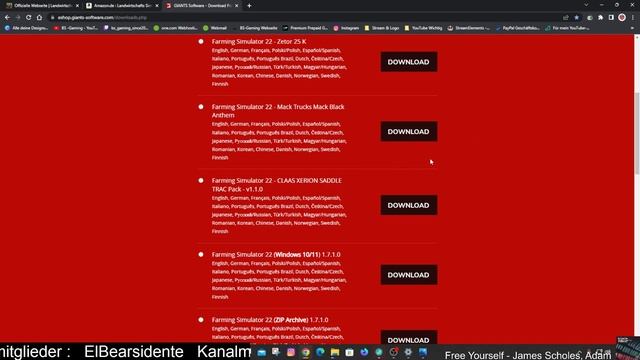
Task: Open Alle deine Designs bookmark
Action: (27, 28)
